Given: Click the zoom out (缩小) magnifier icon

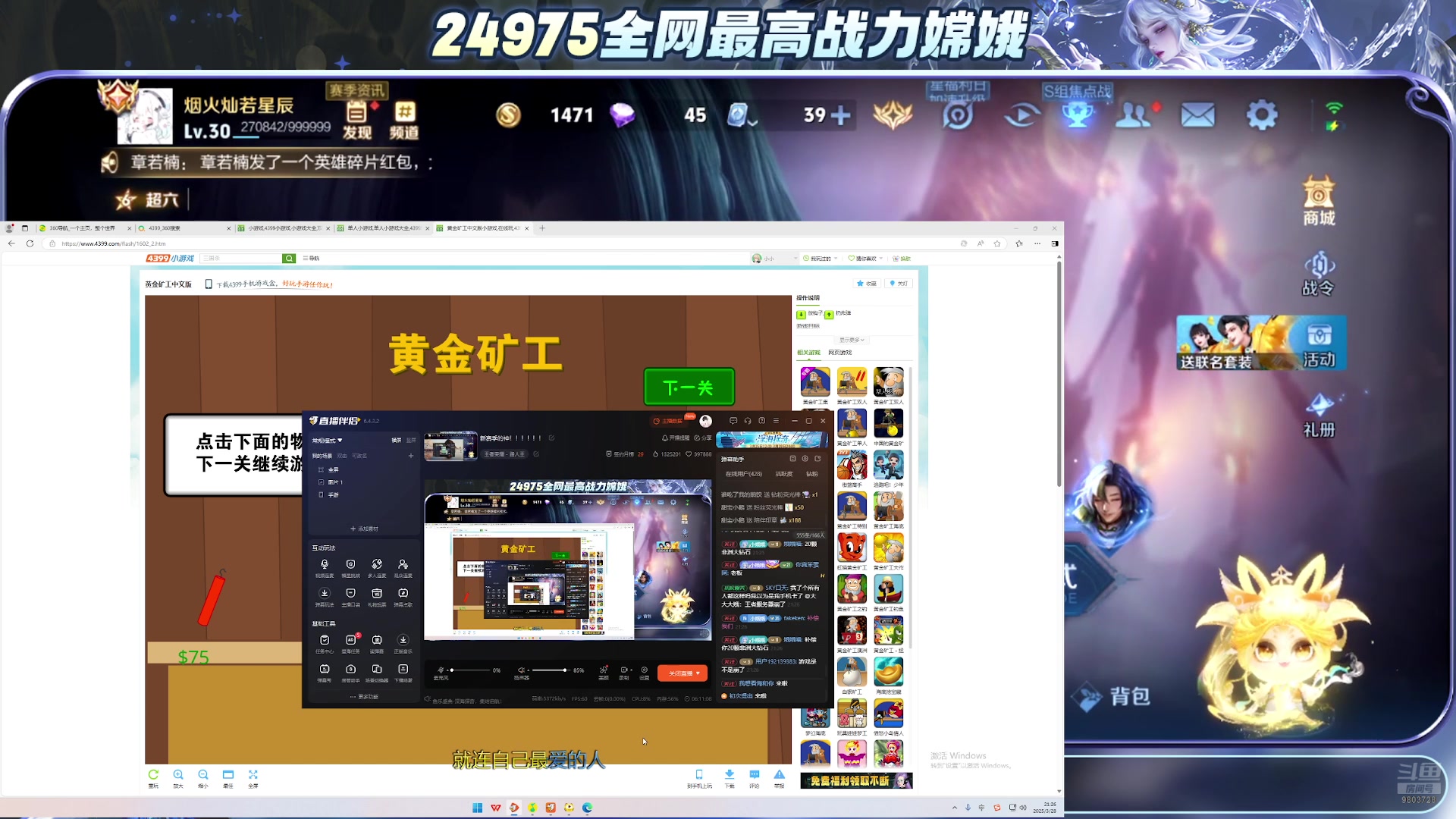Looking at the screenshot, I should pyautogui.click(x=203, y=775).
